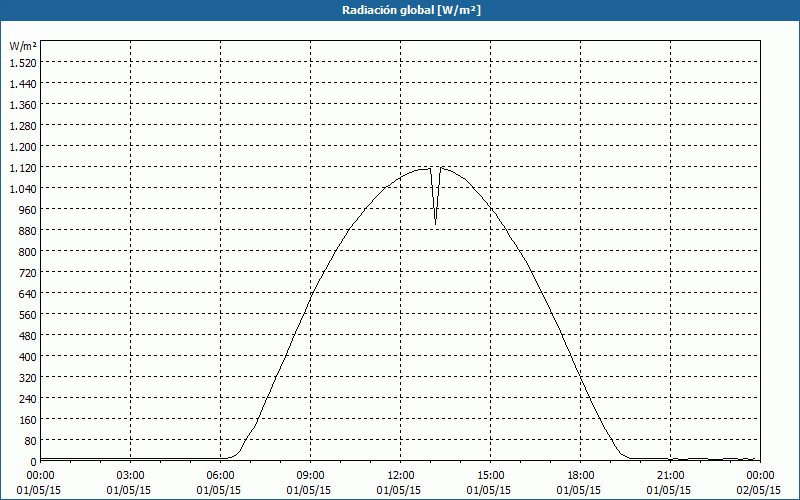
Task: Click the dip point in the radiation curve
Action: (435, 223)
